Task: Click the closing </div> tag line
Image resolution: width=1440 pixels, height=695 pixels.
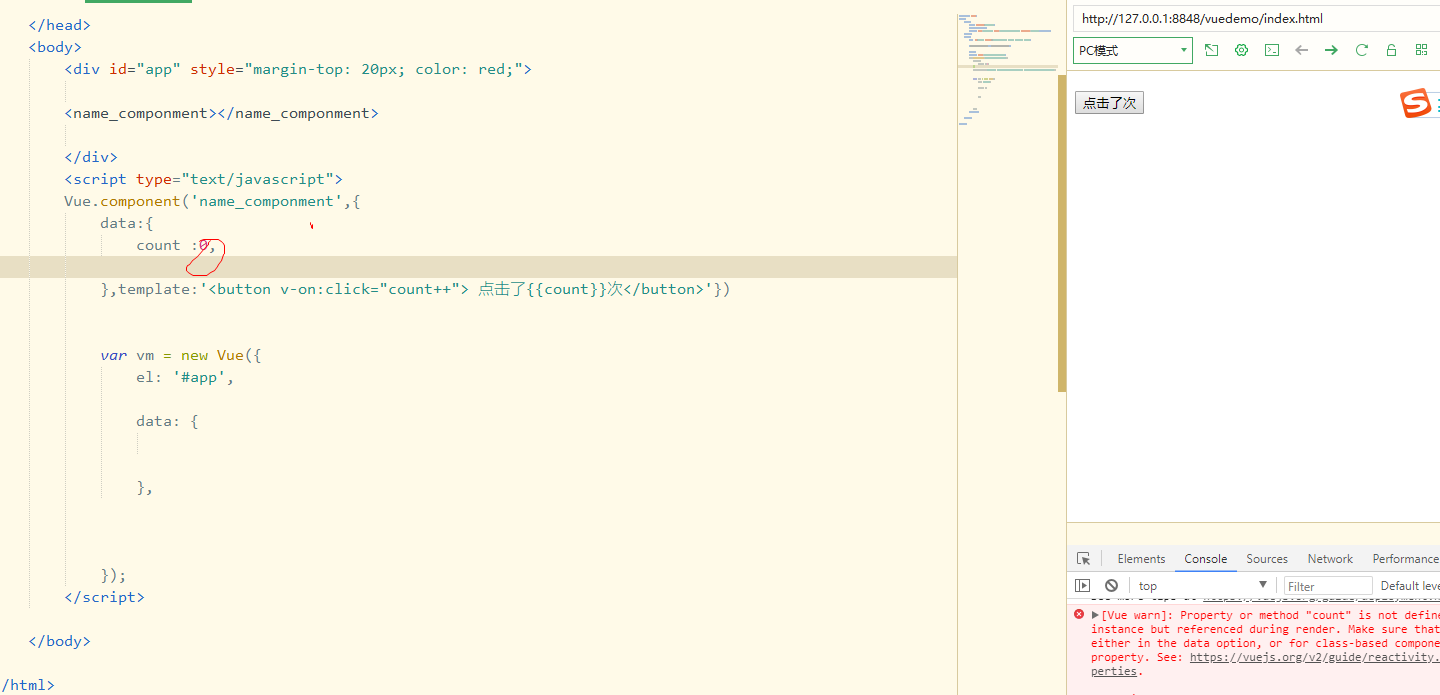Action: [91, 157]
